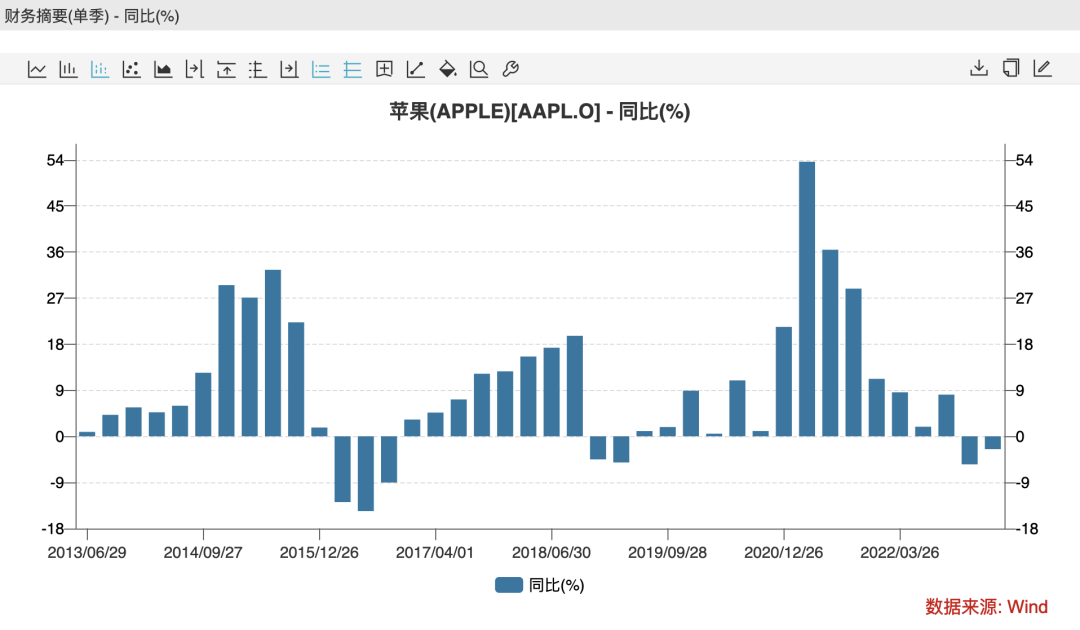This screenshot has width=1080, height=630.
Task: Edit the chart with the pencil icon
Action: coord(1042,68)
